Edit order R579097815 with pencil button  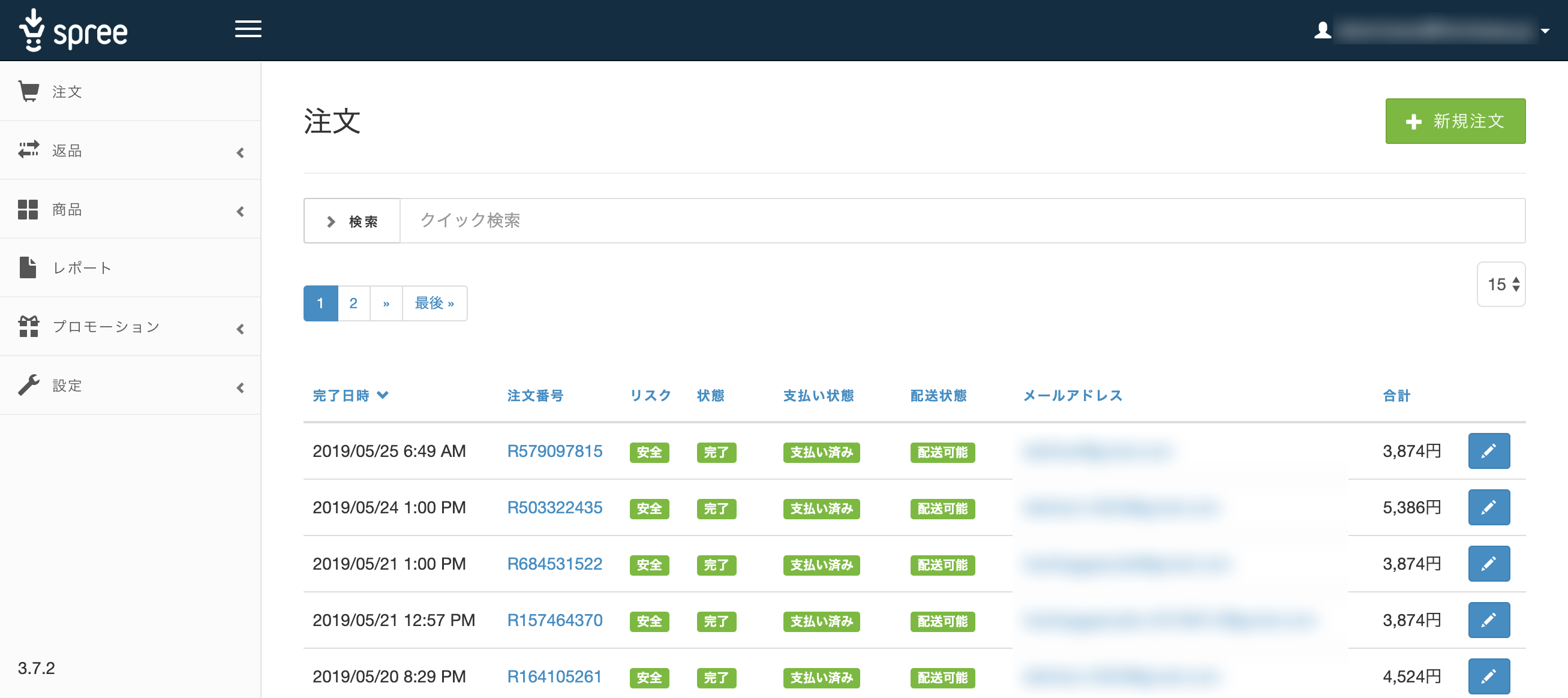click(x=1489, y=451)
